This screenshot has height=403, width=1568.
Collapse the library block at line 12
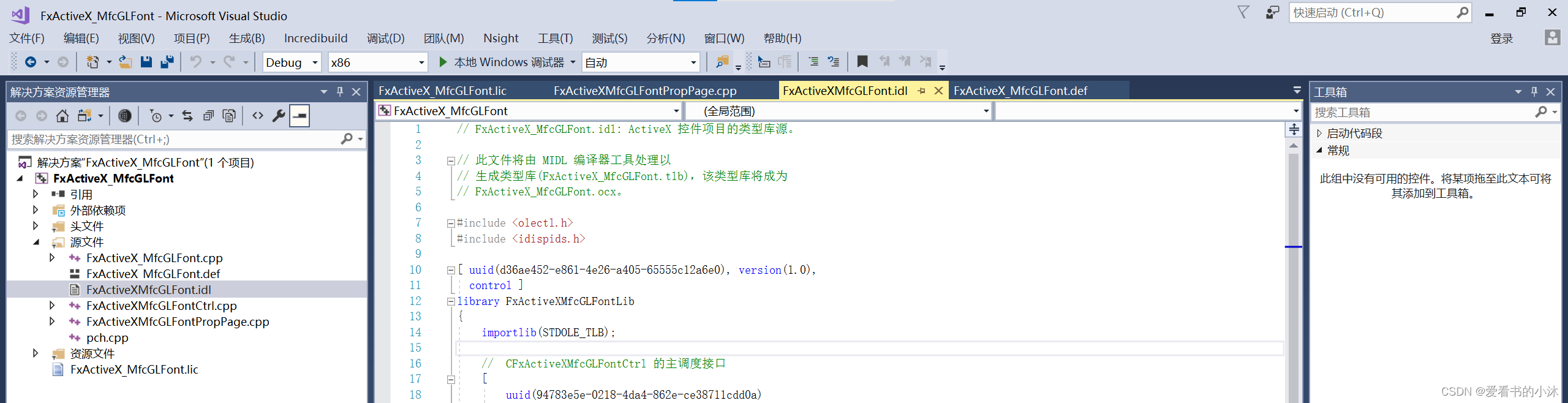click(451, 302)
